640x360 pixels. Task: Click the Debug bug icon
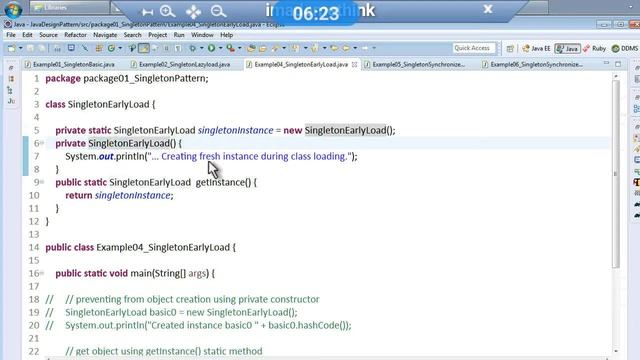tap(192, 48)
